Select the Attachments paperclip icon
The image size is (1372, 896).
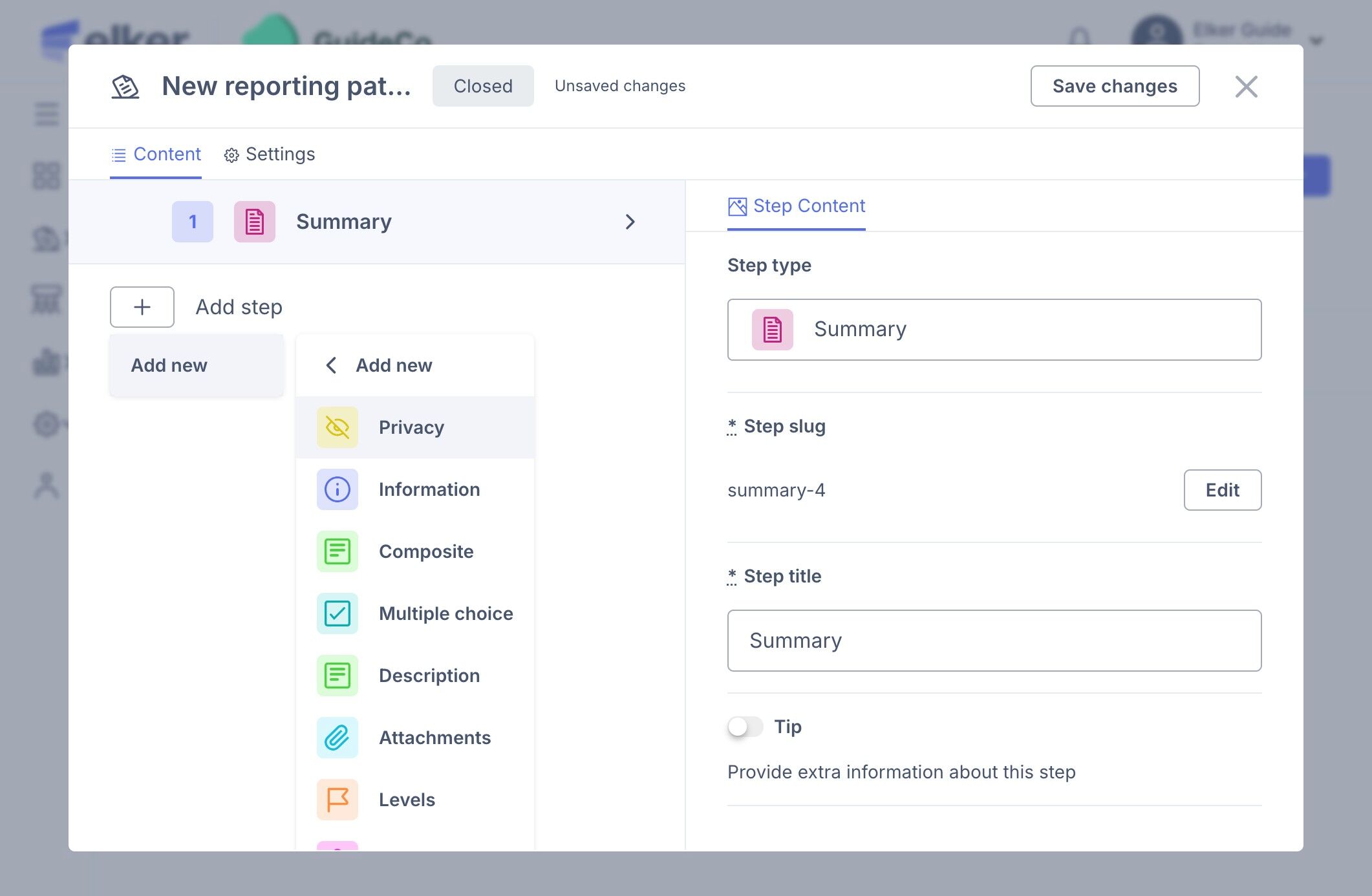[x=337, y=738]
